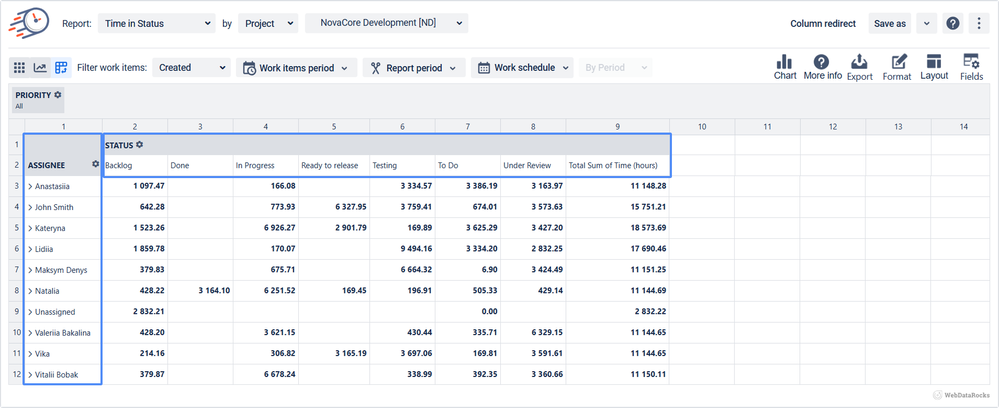Click the help question mark icon

coord(952,23)
